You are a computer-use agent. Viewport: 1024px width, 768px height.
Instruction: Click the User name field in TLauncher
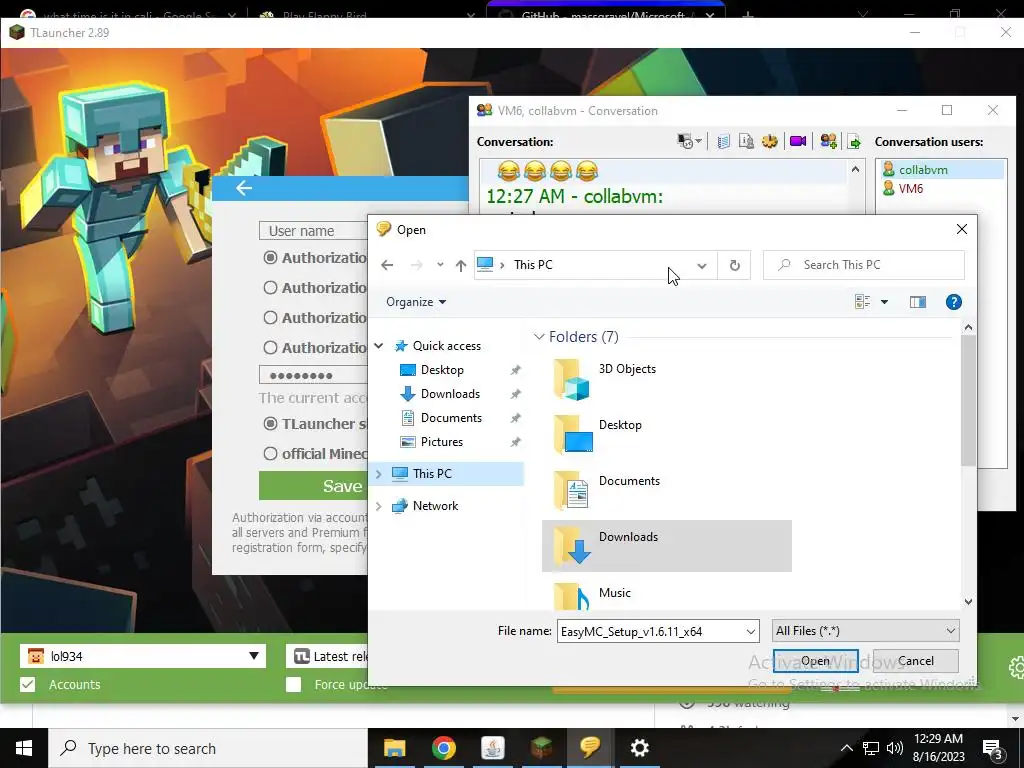tap(313, 231)
